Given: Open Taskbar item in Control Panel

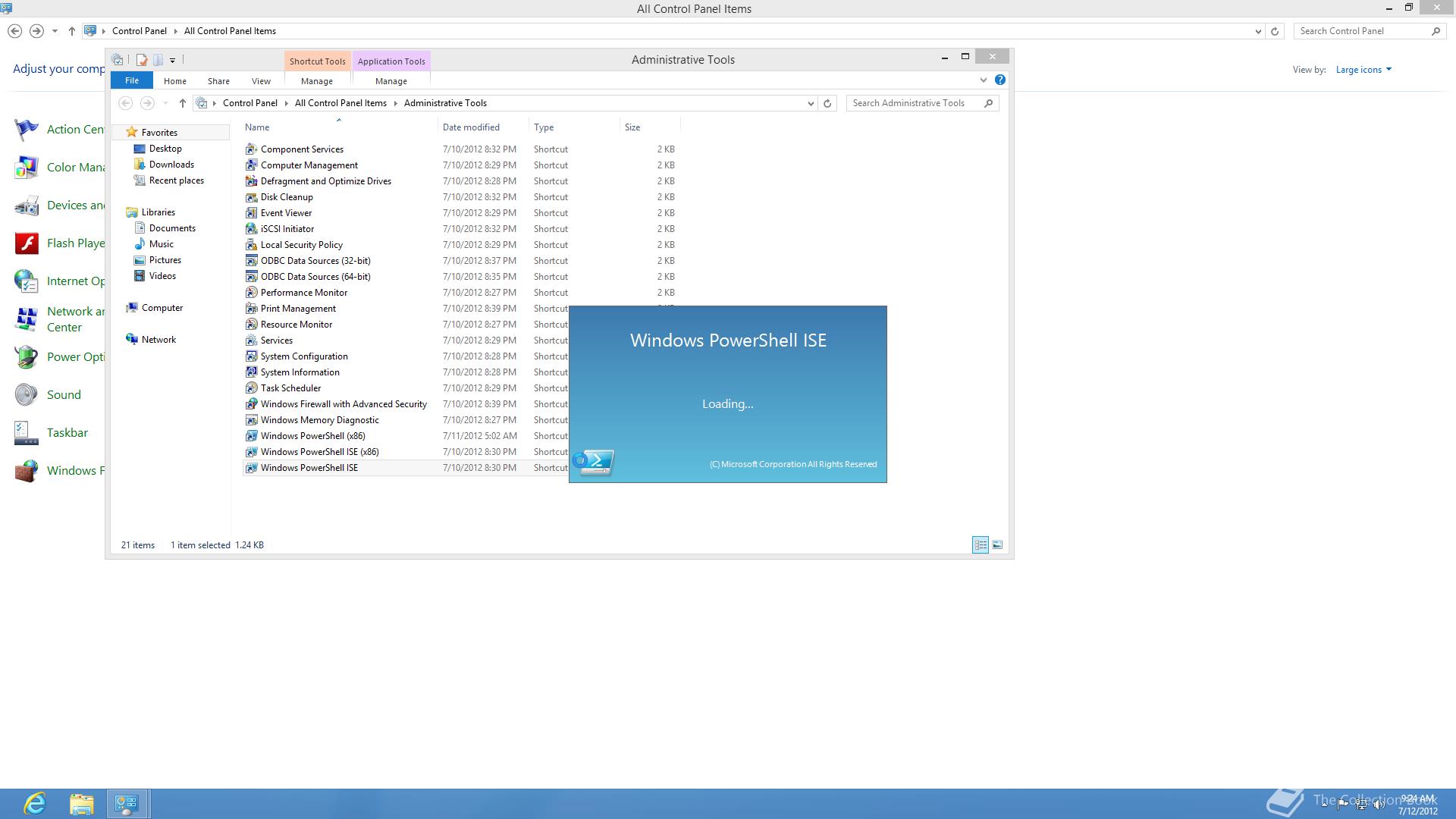Looking at the screenshot, I should pyautogui.click(x=51, y=432).
